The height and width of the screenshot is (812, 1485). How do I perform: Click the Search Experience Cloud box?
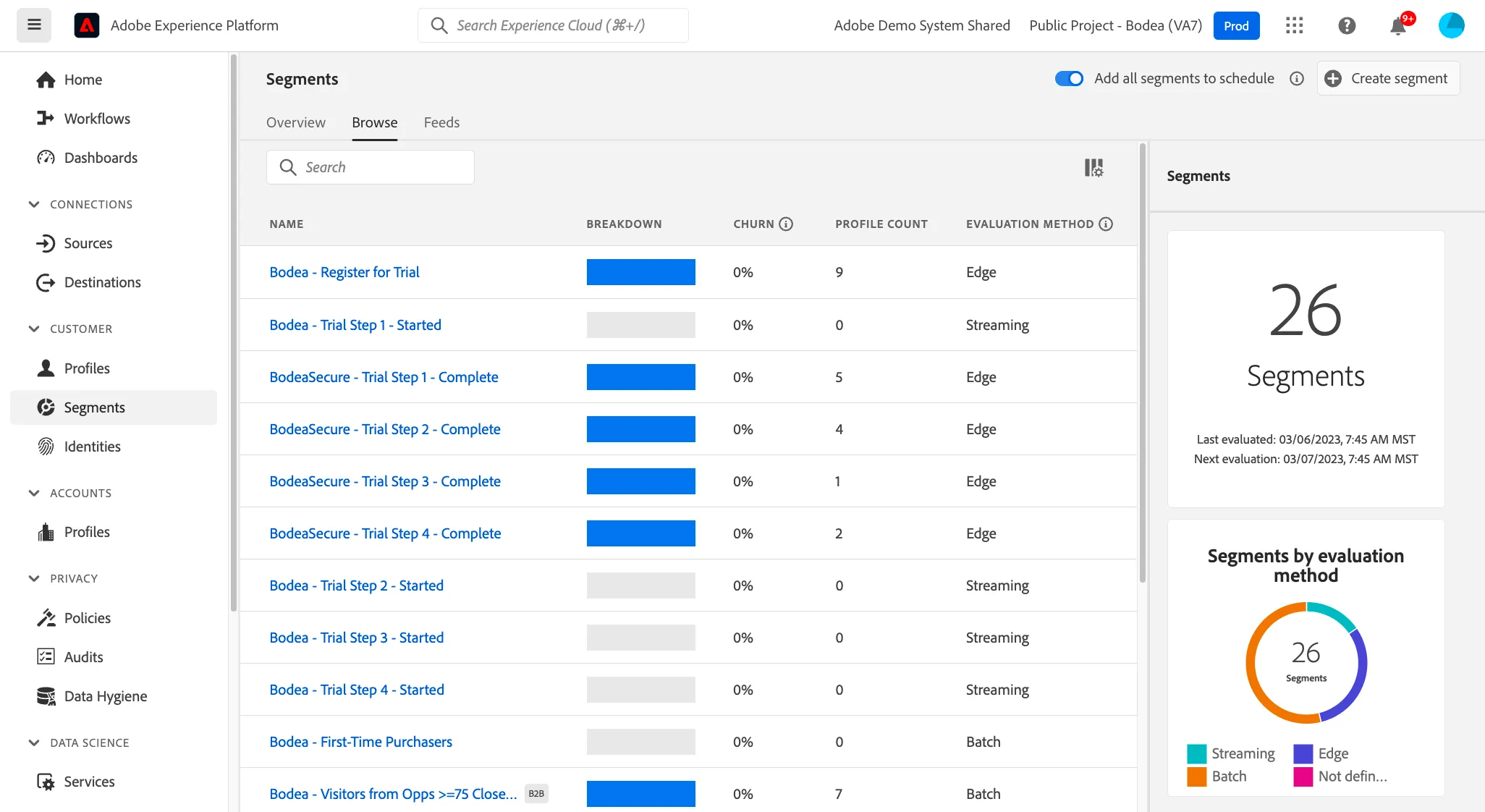pos(553,25)
